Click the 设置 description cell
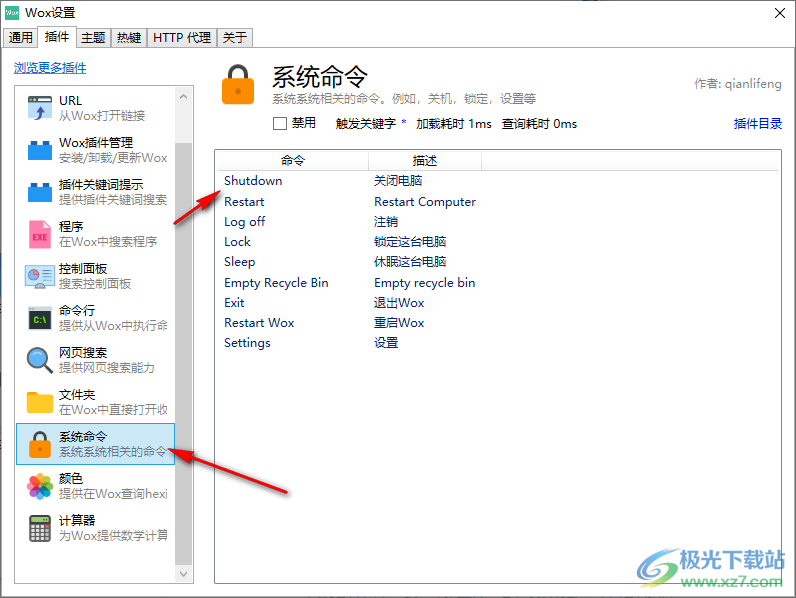Viewport: 796px width, 598px height. coord(386,343)
